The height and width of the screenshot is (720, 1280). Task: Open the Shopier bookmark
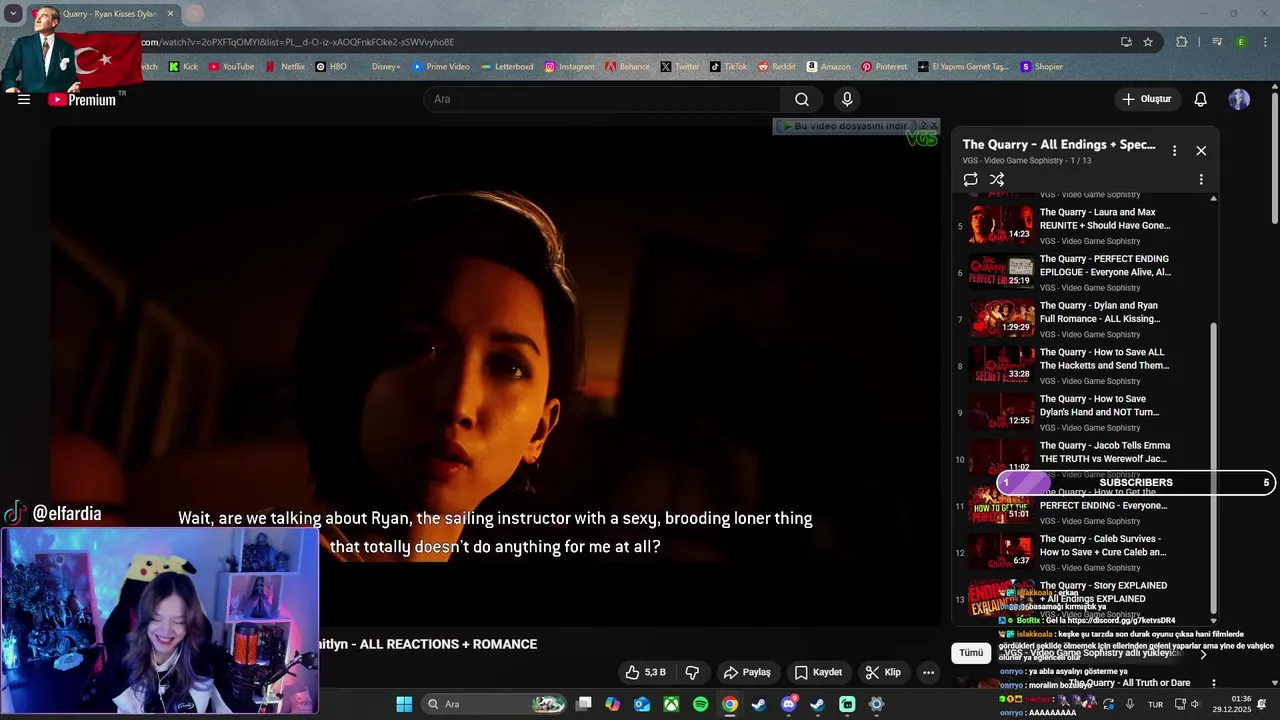pyautogui.click(x=1041, y=67)
